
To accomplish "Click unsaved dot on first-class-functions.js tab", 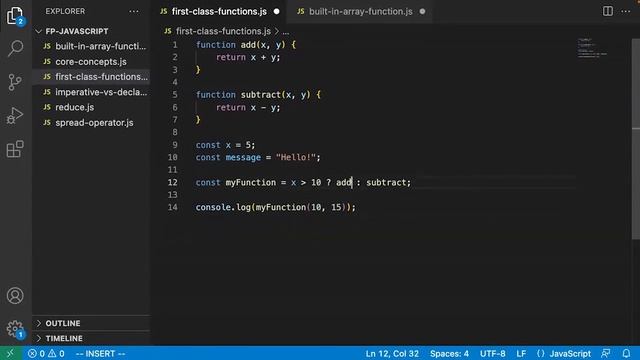I will click(277, 11).
